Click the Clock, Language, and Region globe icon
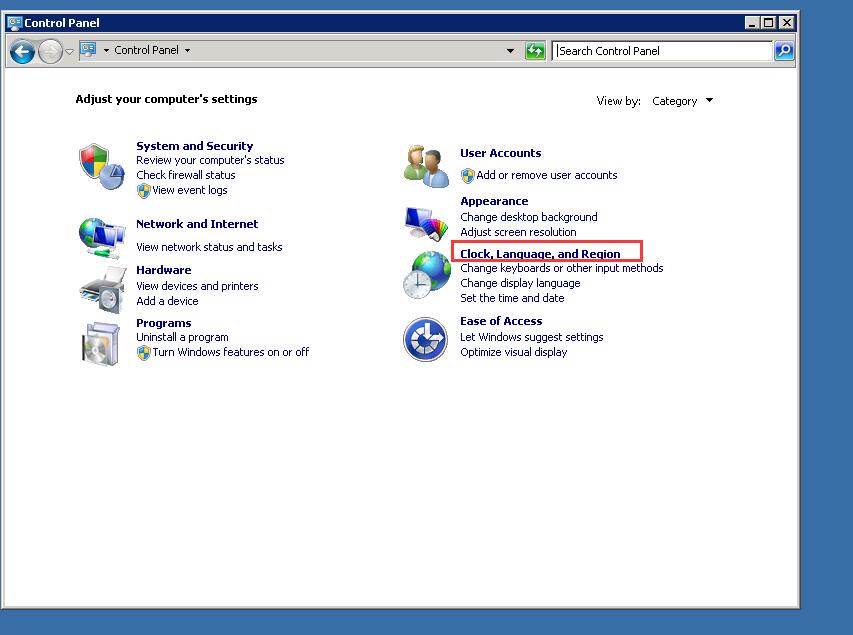 426,275
